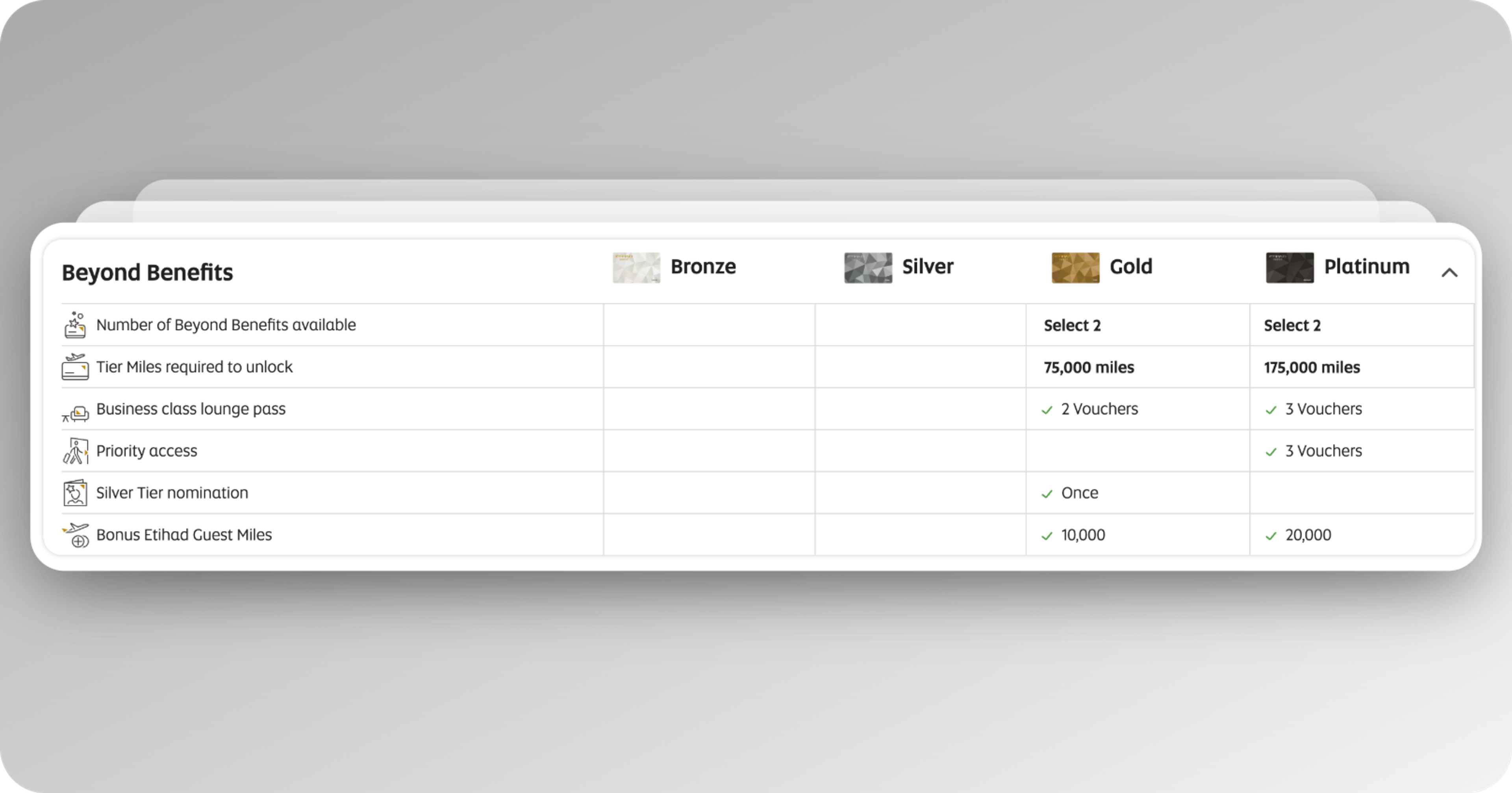Click the Silver card thumbnail
1512x793 pixels.
[867, 268]
